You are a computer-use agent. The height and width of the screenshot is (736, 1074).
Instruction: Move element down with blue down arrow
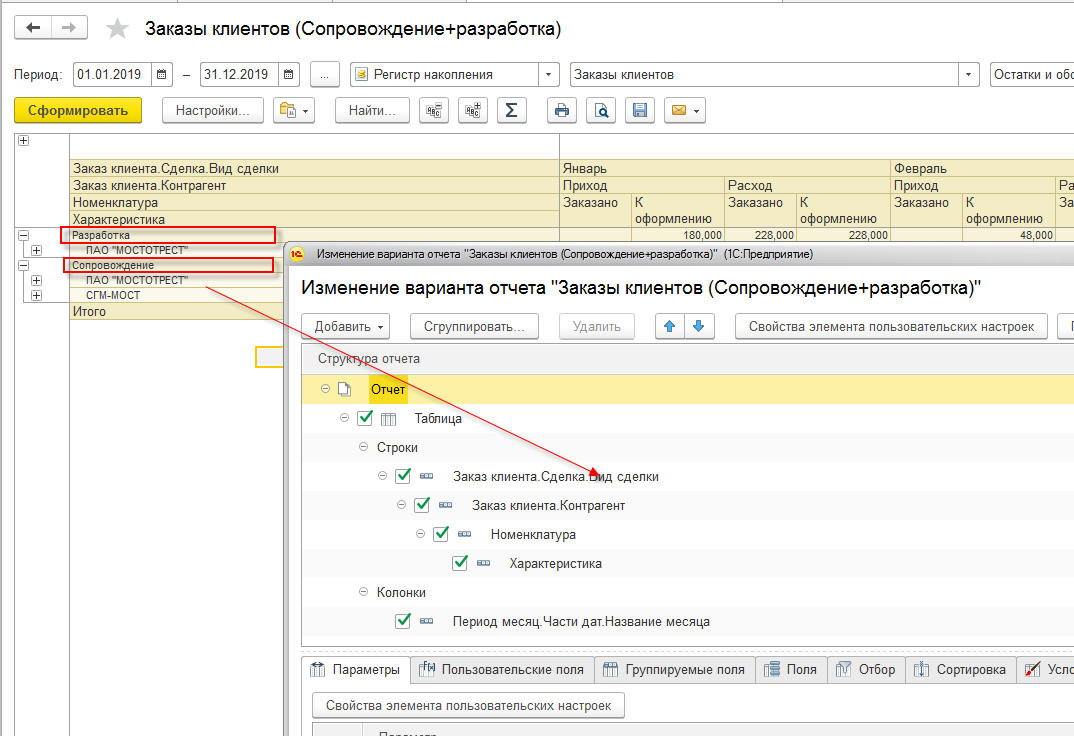click(699, 327)
